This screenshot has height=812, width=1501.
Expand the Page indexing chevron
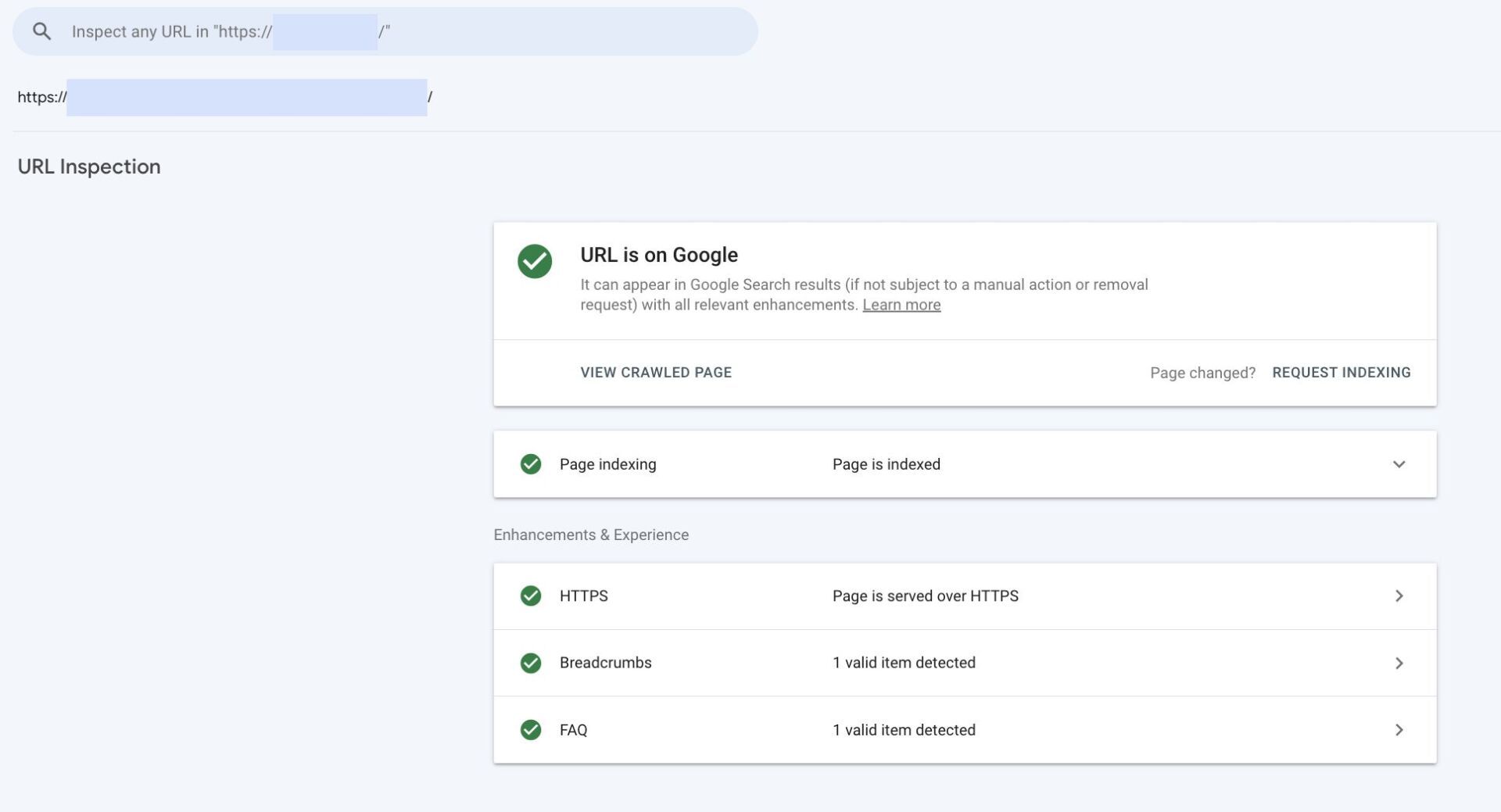1399,464
